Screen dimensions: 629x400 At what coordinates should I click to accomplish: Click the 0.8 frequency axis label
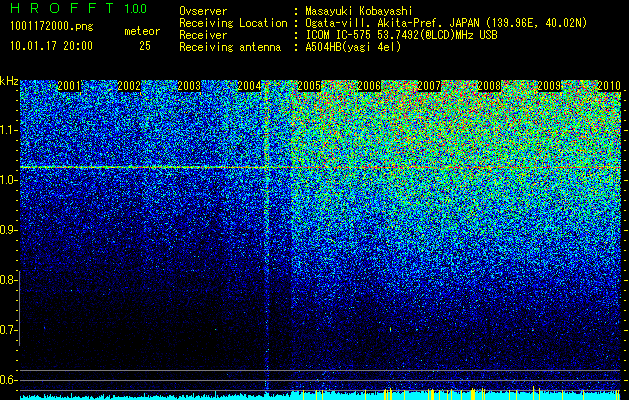coord(7,280)
